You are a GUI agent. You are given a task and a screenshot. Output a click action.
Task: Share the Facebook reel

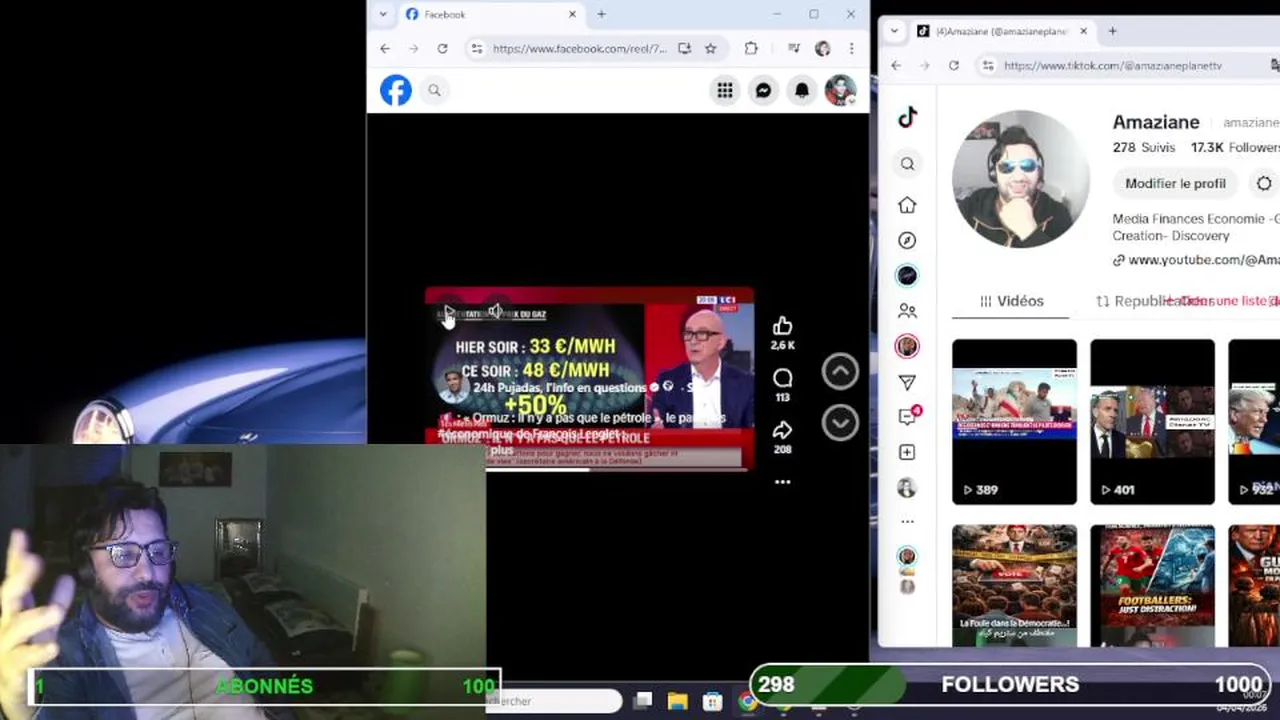(x=782, y=430)
